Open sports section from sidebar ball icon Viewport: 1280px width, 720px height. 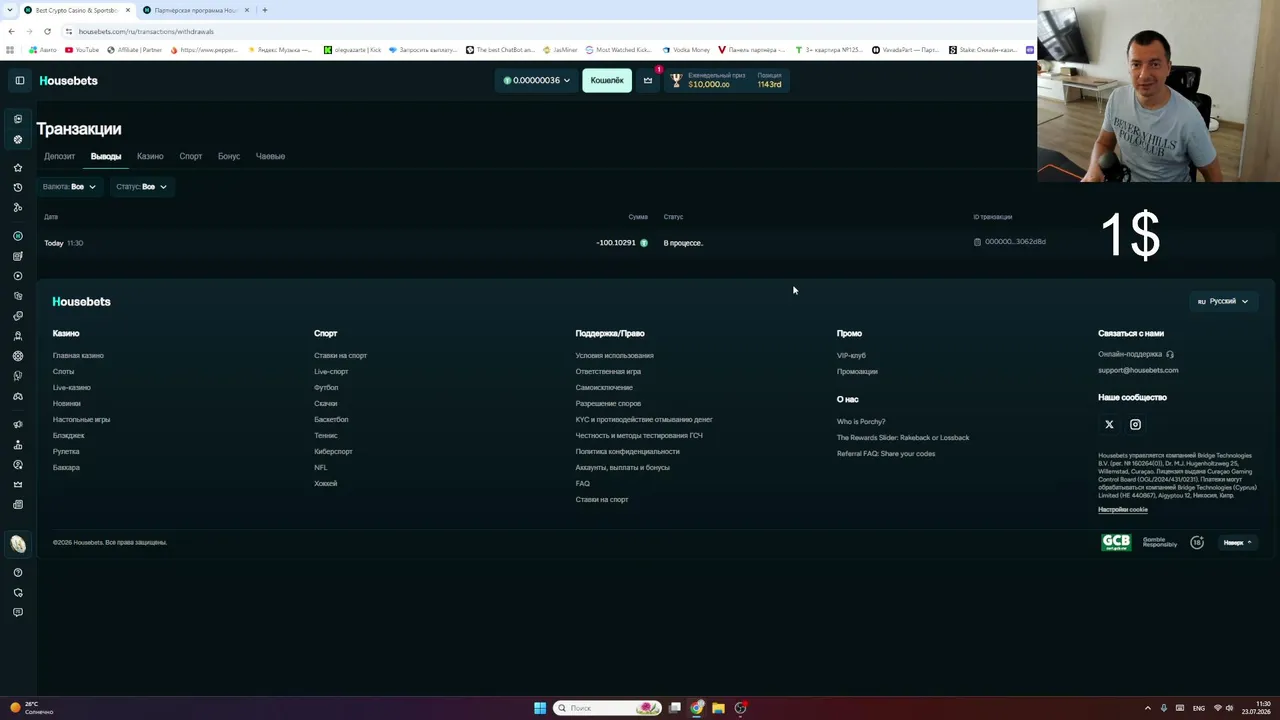[18, 139]
